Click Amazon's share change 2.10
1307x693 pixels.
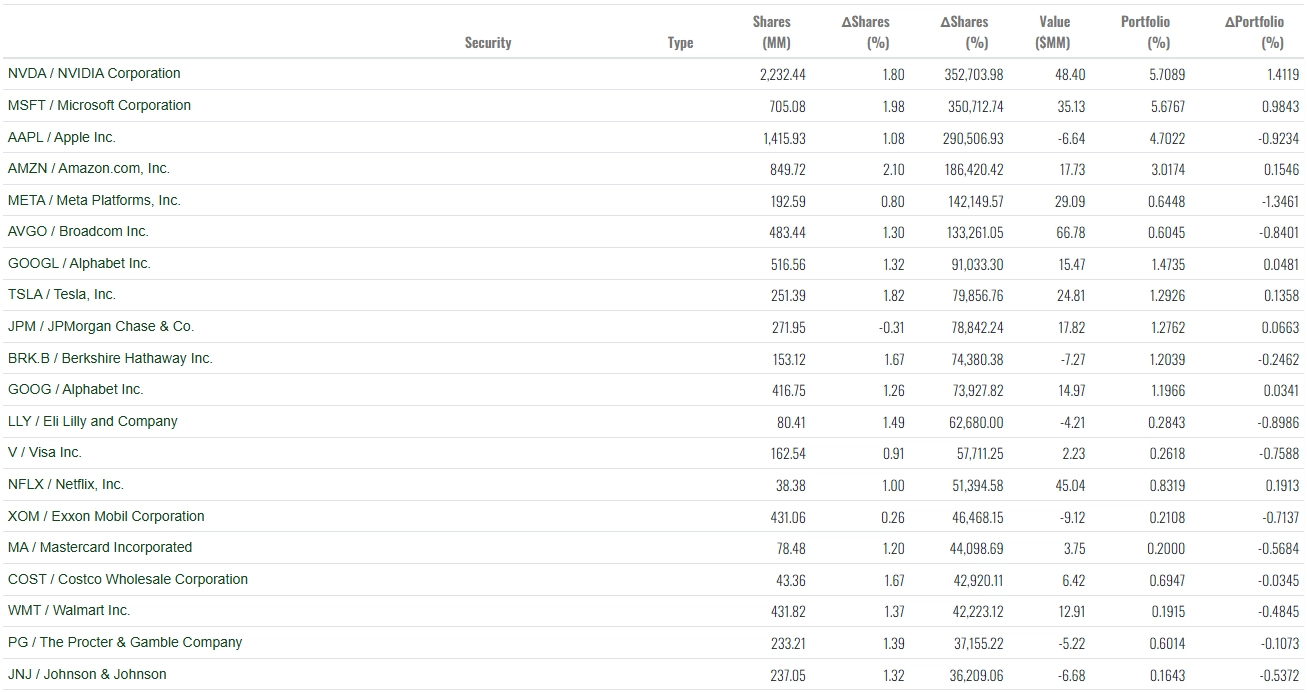click(894, 170)
